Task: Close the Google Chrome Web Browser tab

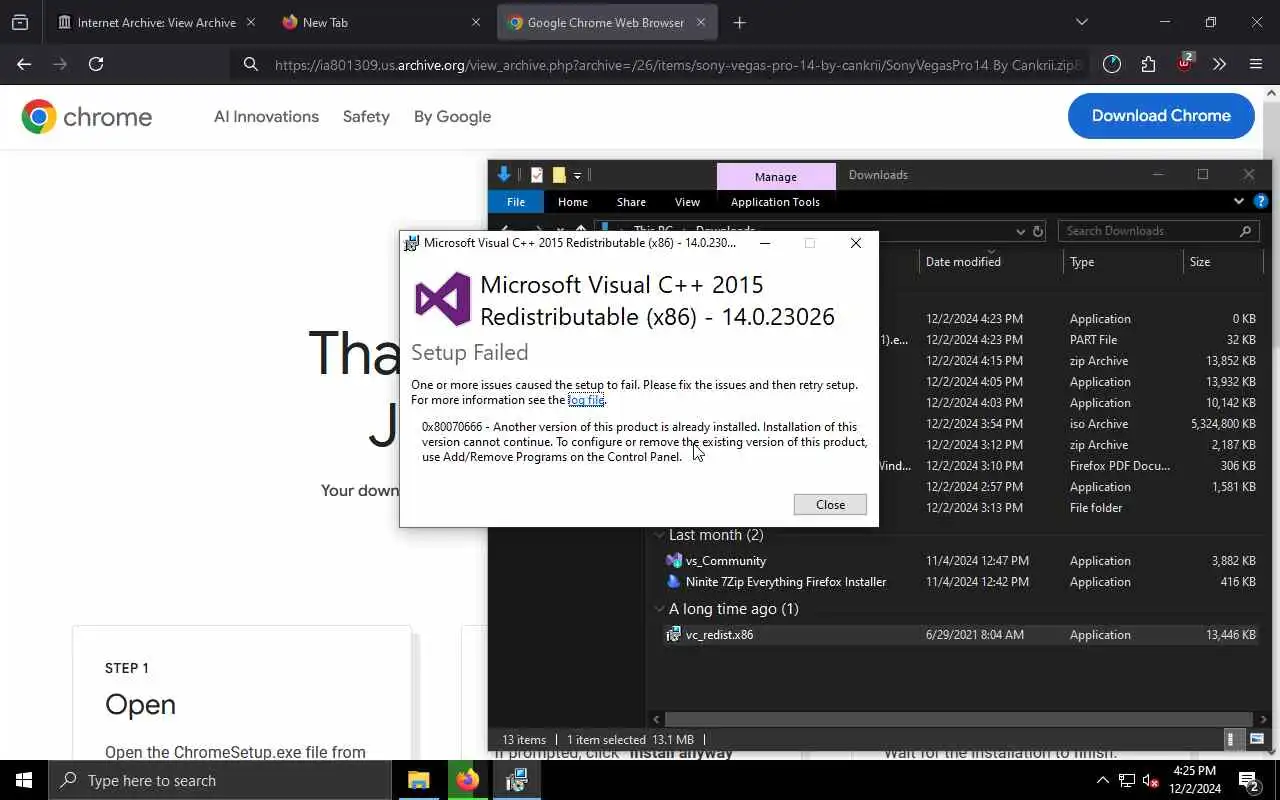Action: [701, 22]
